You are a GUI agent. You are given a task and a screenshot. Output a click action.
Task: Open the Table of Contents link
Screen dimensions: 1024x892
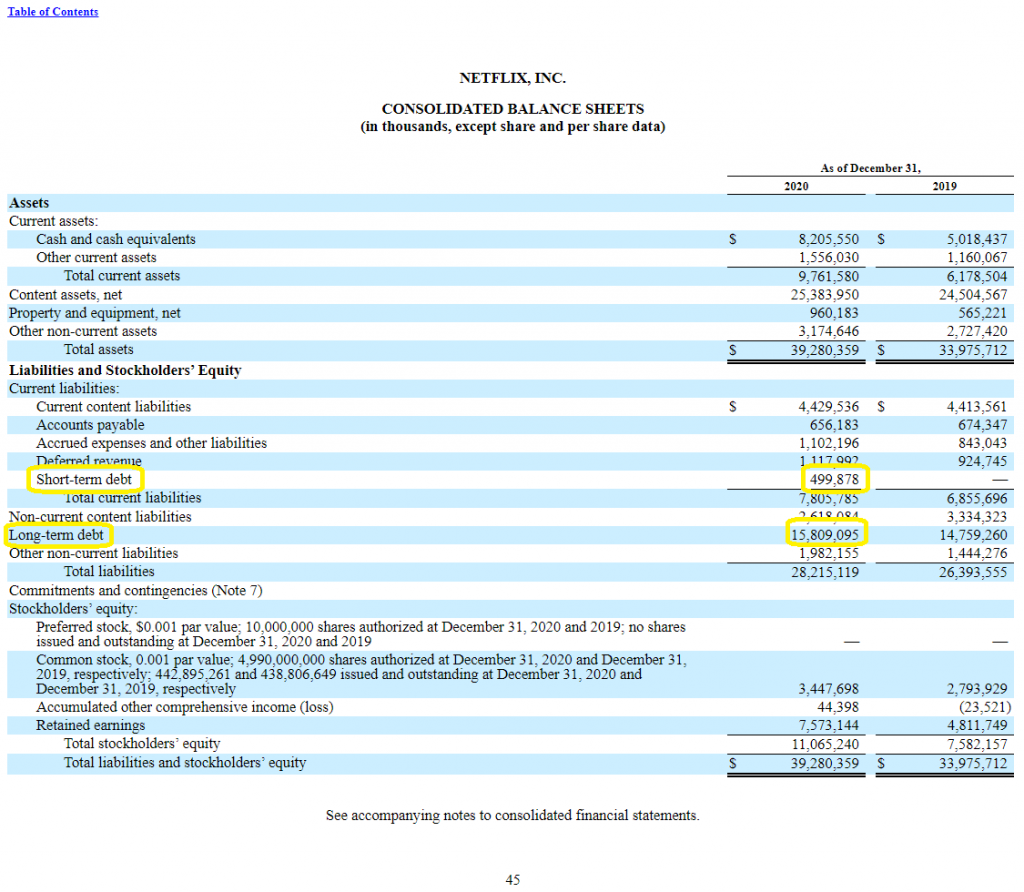(53, 12)
